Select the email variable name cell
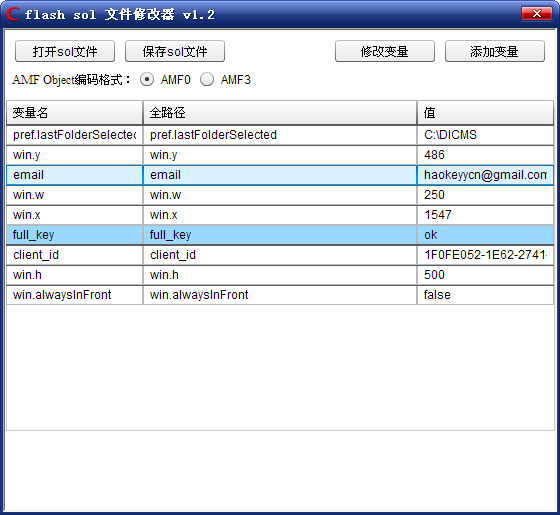The width and height of the screenshot is (560, 515). 74,175
